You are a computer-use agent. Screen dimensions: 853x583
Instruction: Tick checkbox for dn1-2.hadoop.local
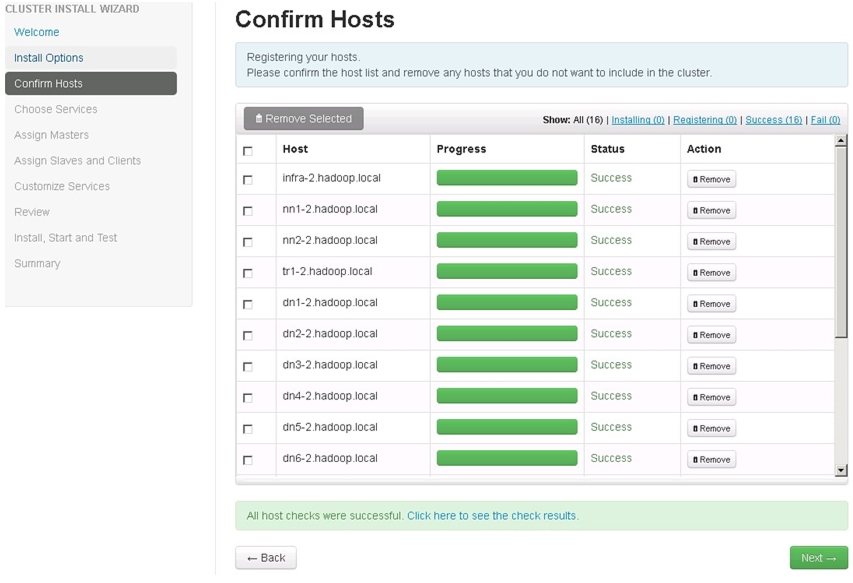click(248, 304)
